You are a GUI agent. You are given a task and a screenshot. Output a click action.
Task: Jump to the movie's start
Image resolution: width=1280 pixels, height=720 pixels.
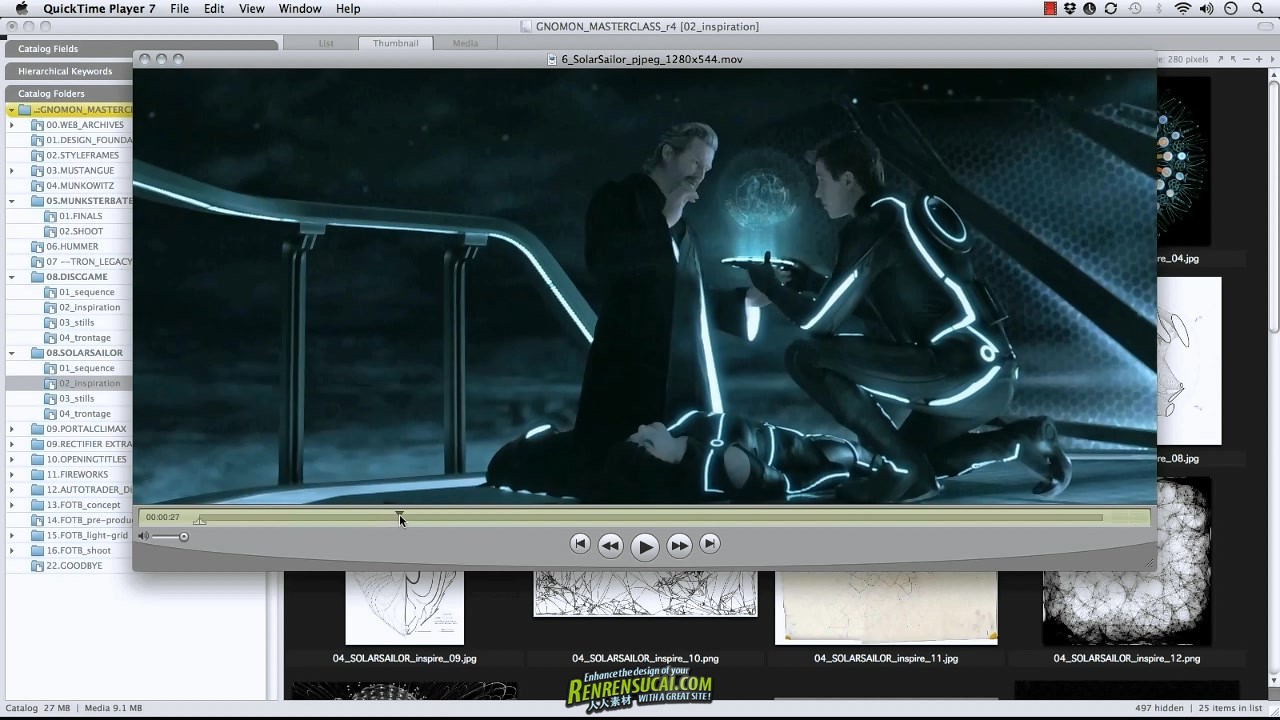579,543
